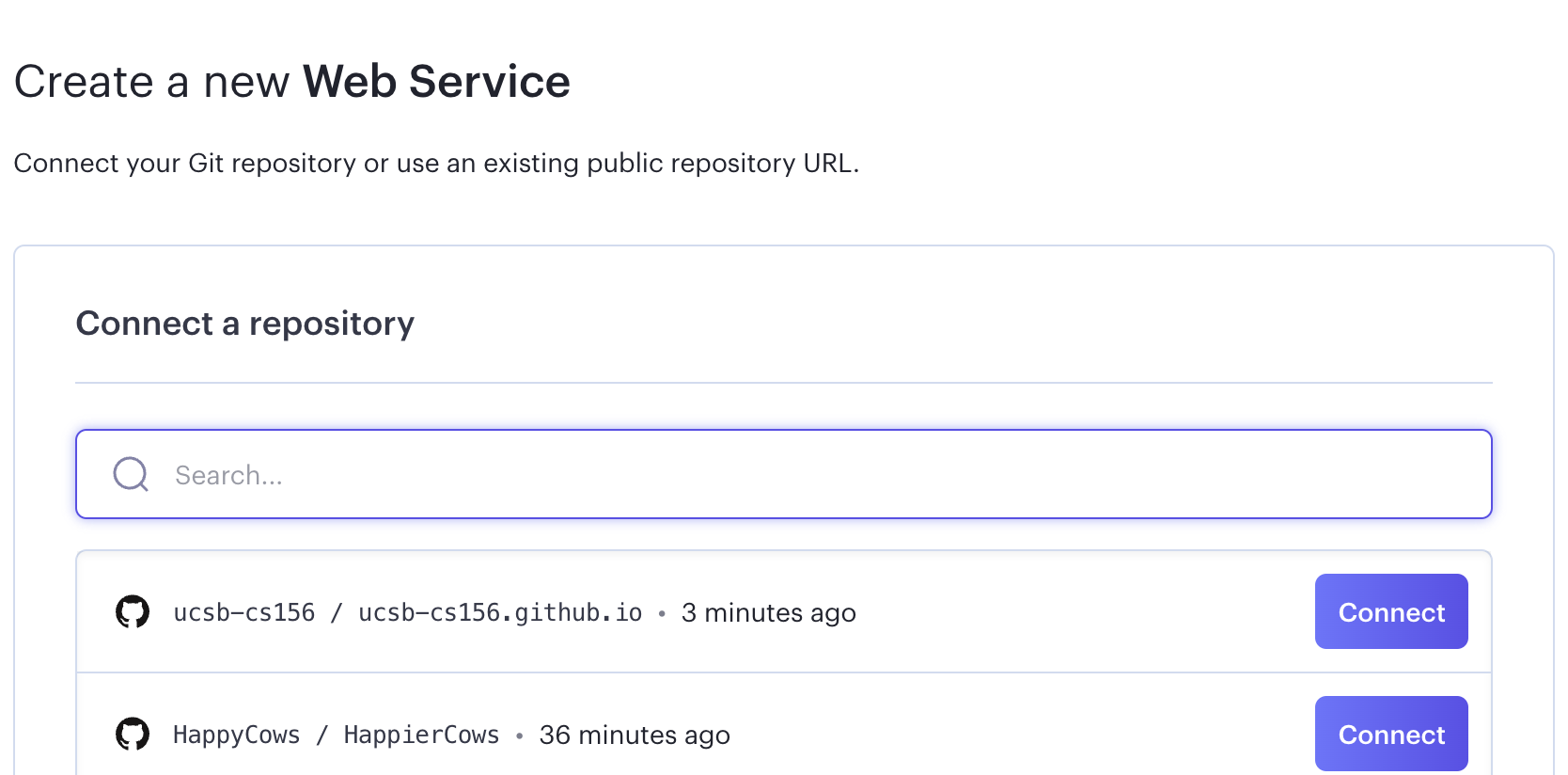Click the GitHub icon beside ucsb-cs156
The width and height of the screenshot is (1568, 775).
tap(133, 611)
